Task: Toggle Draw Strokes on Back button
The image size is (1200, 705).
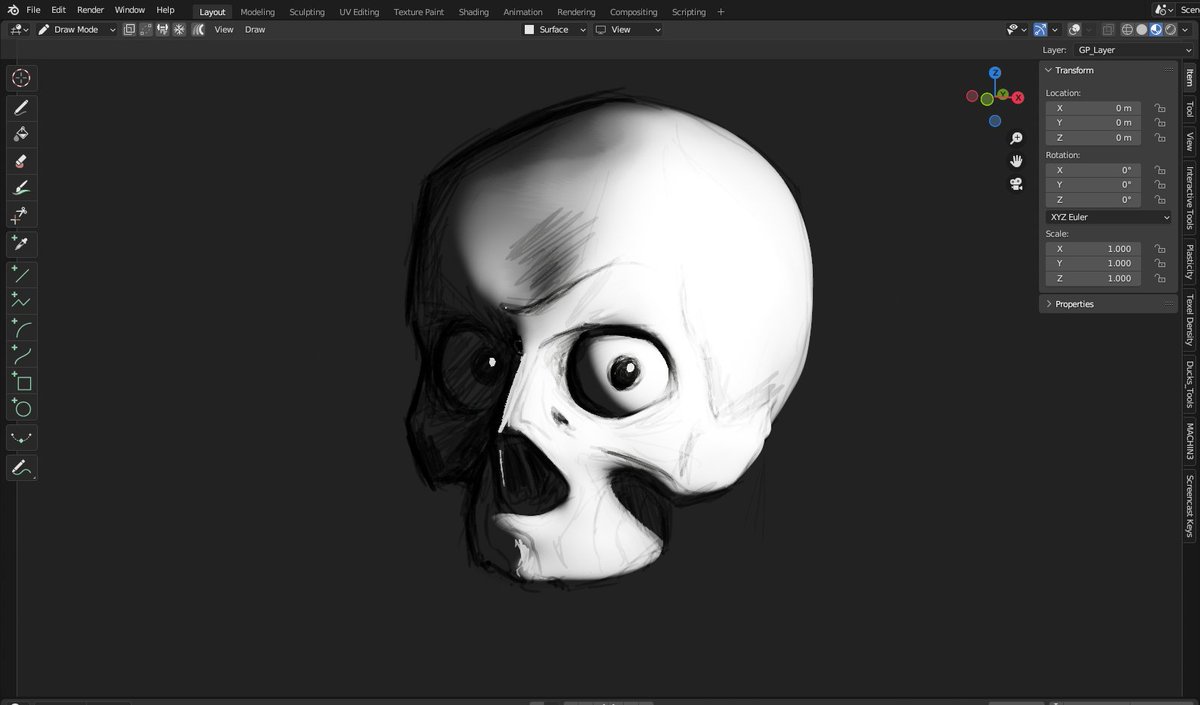Action: click(130, 30)
